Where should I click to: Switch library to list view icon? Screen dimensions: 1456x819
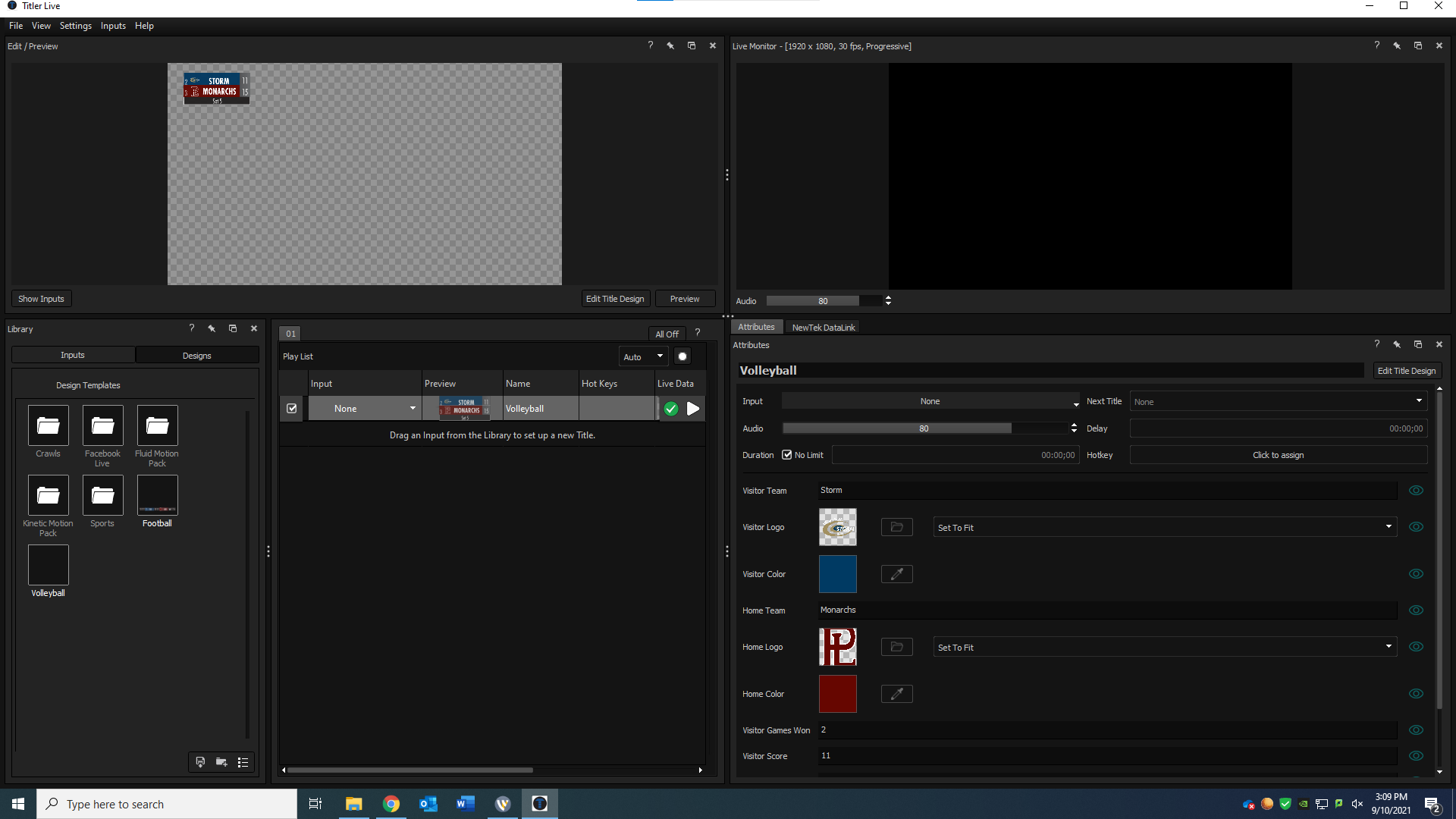pyautogui.click(x=243, y=762)
